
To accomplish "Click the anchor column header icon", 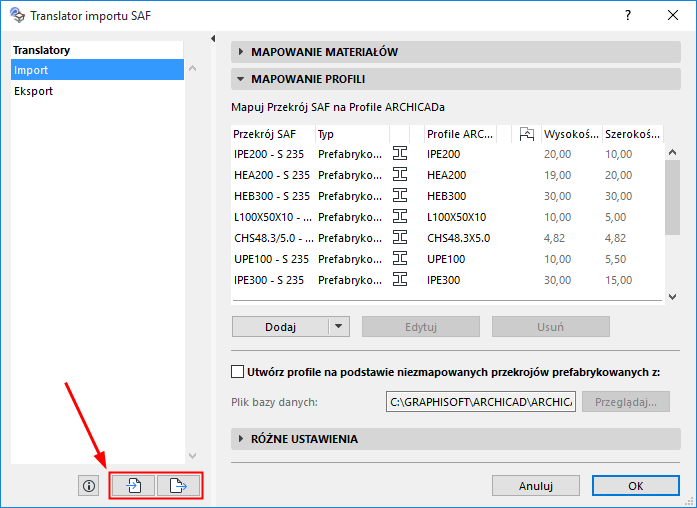I will tap(527, 134).
